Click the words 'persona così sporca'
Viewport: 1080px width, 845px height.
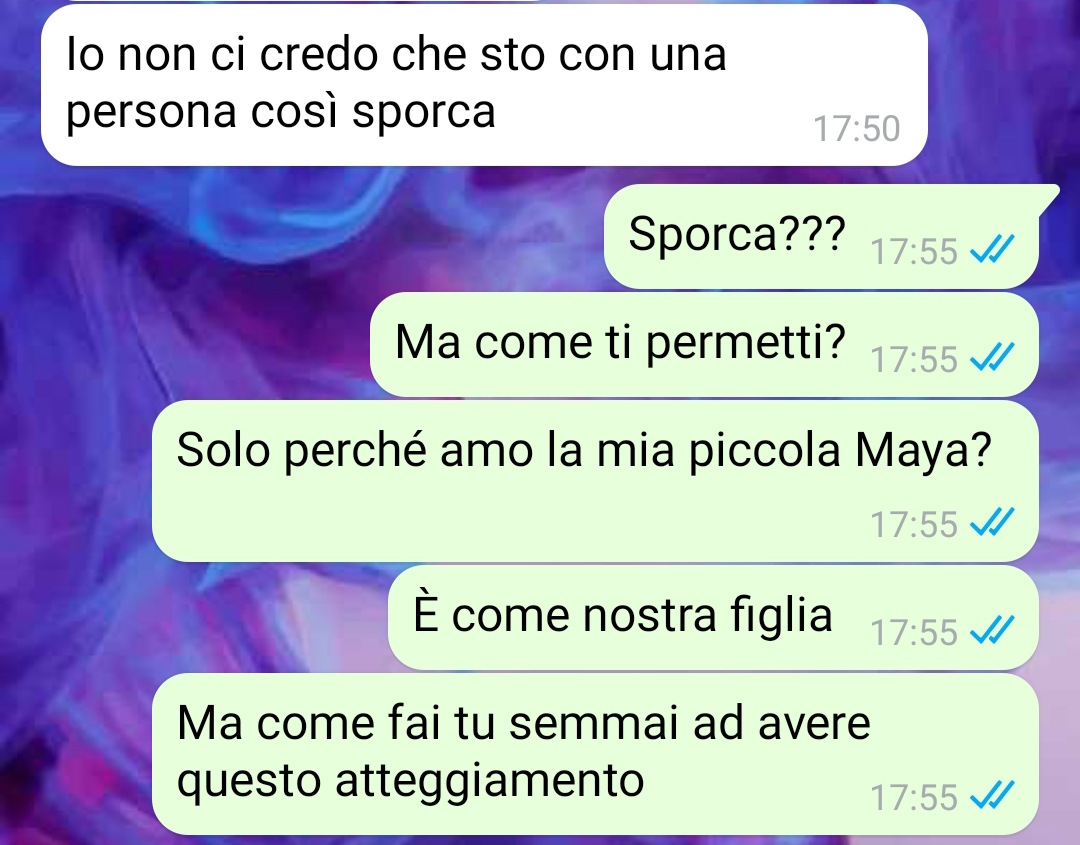(x=280, y=112)
